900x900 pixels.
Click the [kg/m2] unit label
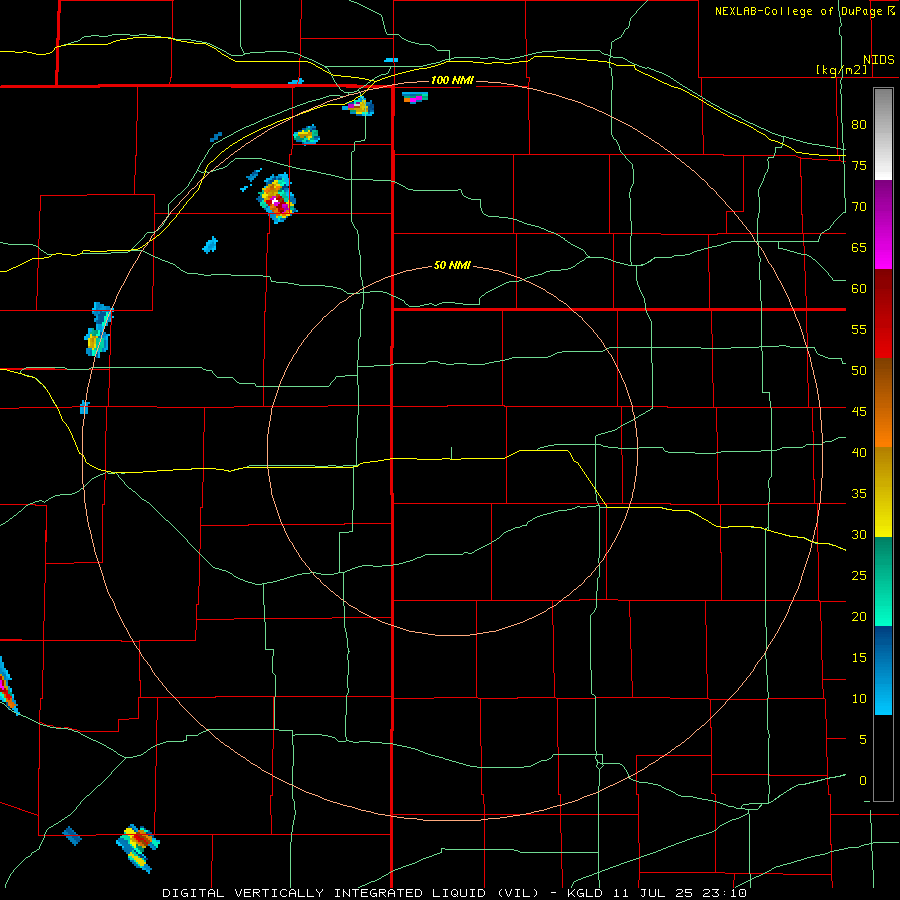click(841, 70)
